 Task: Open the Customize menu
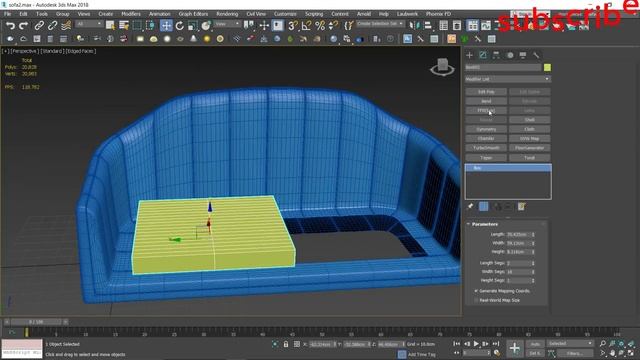[285, 14]
